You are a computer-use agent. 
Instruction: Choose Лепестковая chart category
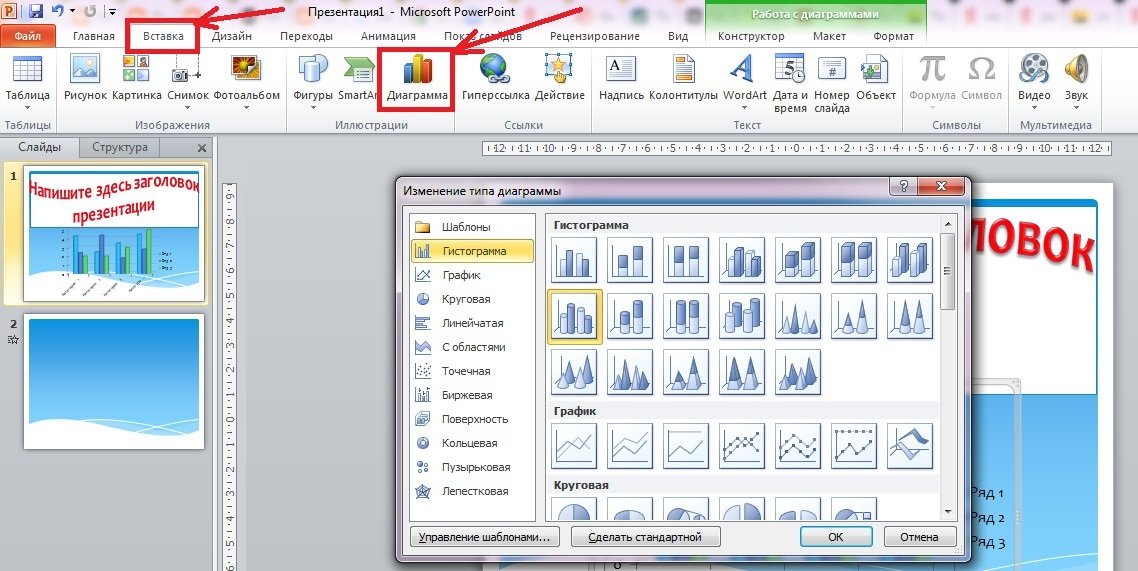(472, 491)
